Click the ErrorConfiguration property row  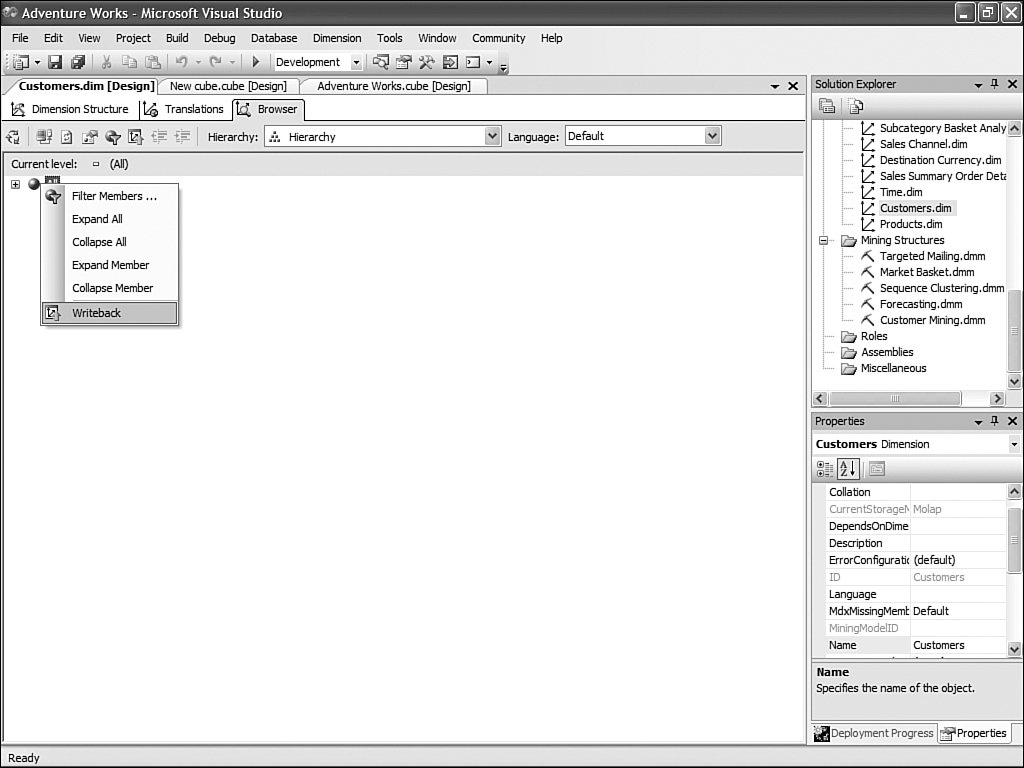917,560
